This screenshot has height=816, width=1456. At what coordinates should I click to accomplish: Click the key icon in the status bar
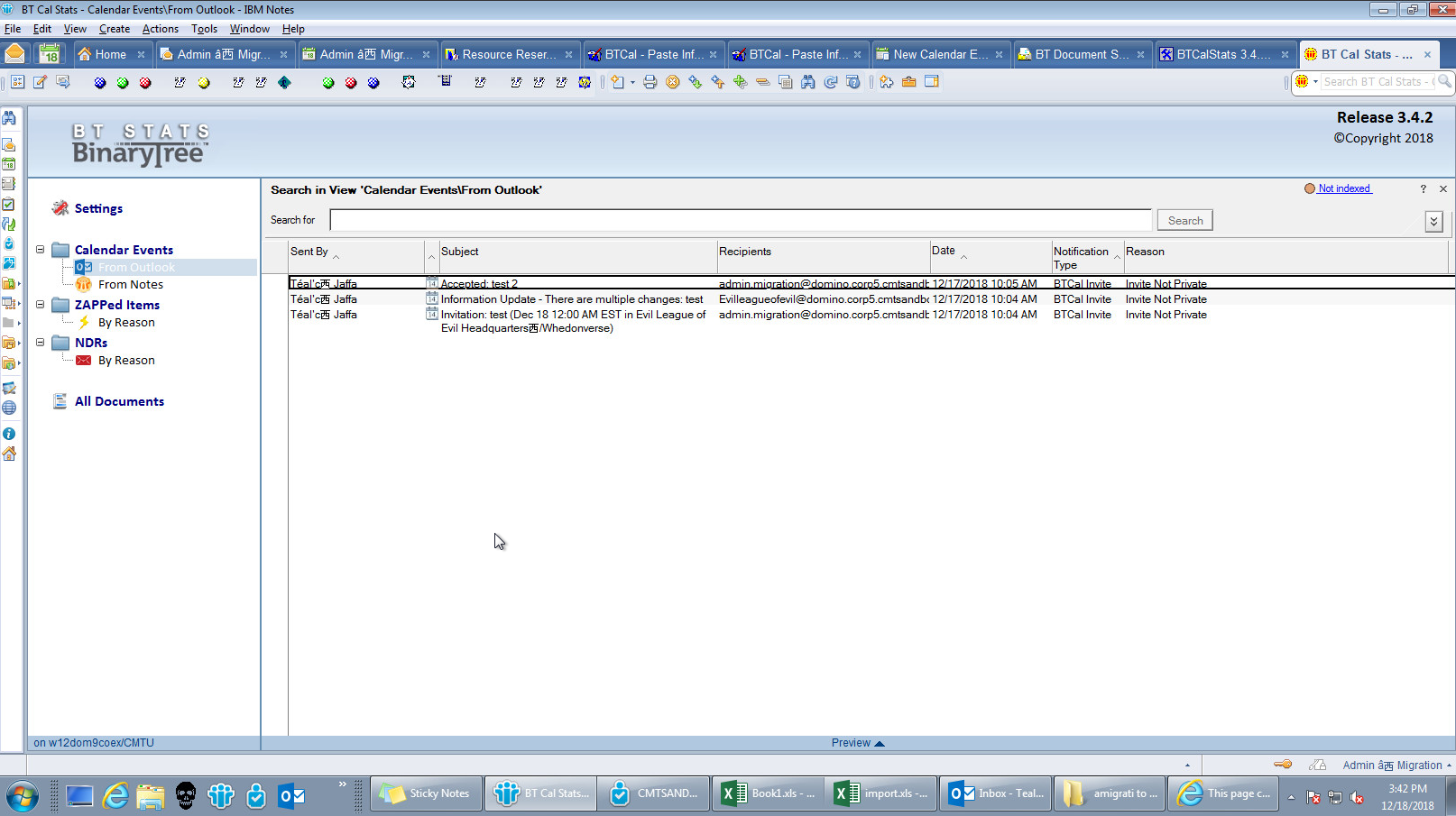click(x=1283, y=765)
